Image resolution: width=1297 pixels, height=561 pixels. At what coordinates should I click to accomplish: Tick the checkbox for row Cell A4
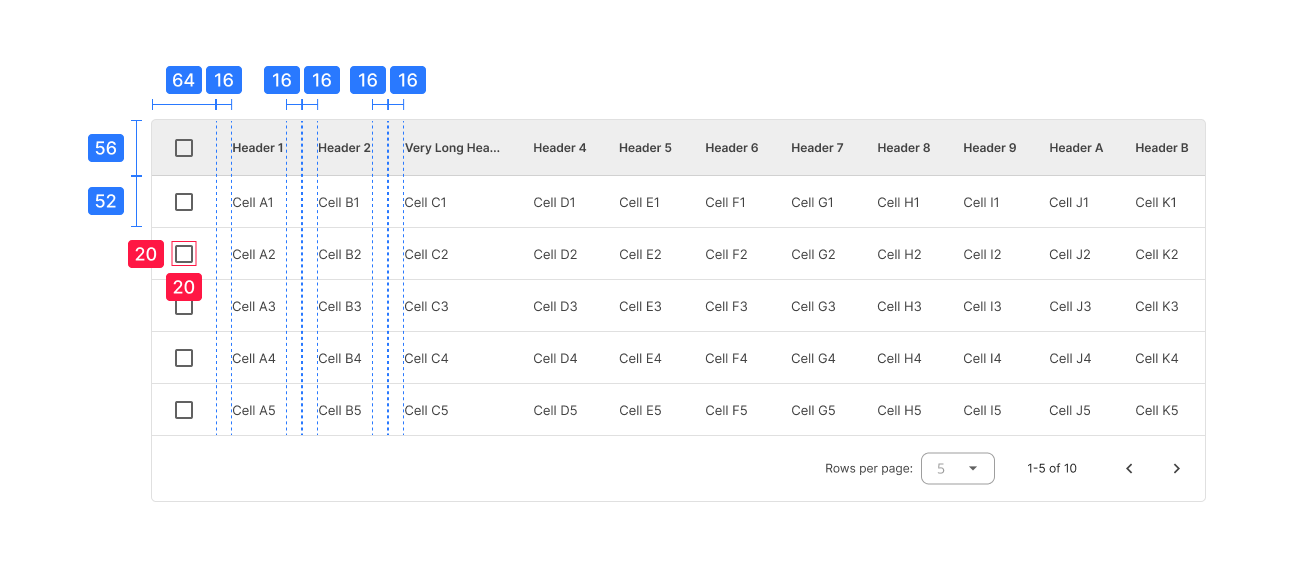pyautogui.click(x=184, y=358)
